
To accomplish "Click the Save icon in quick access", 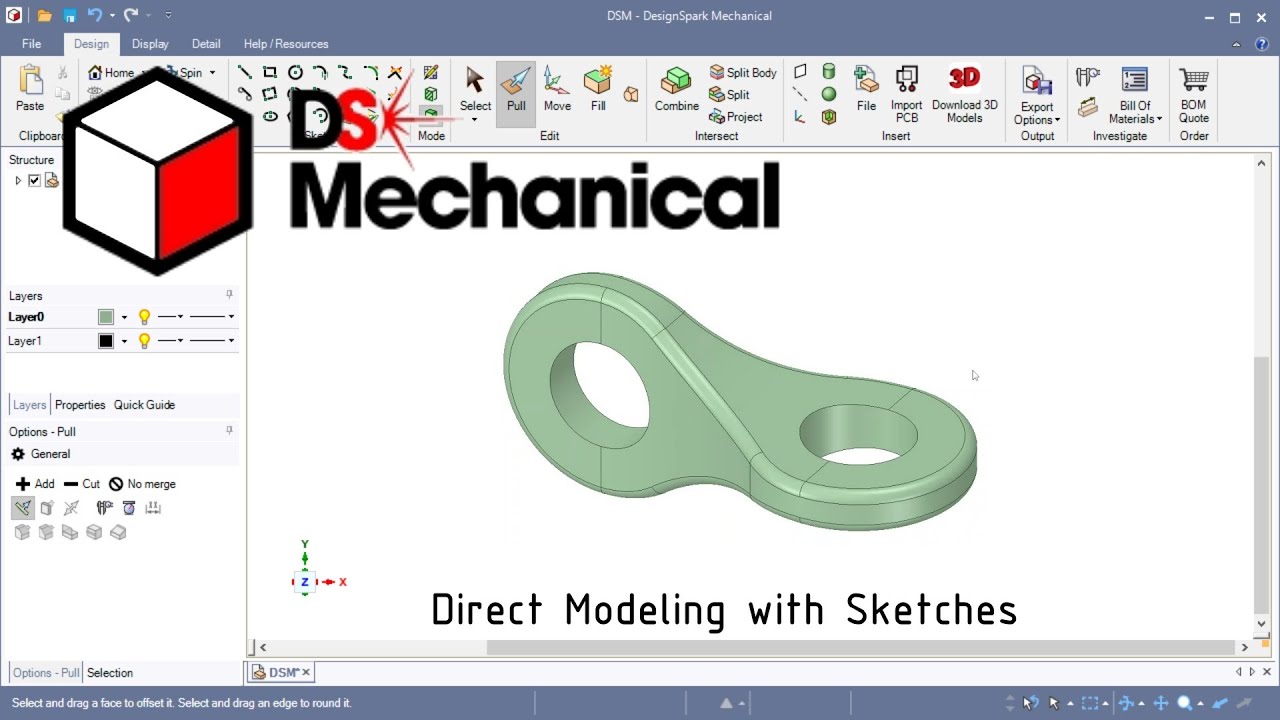I will coord(69,16).
